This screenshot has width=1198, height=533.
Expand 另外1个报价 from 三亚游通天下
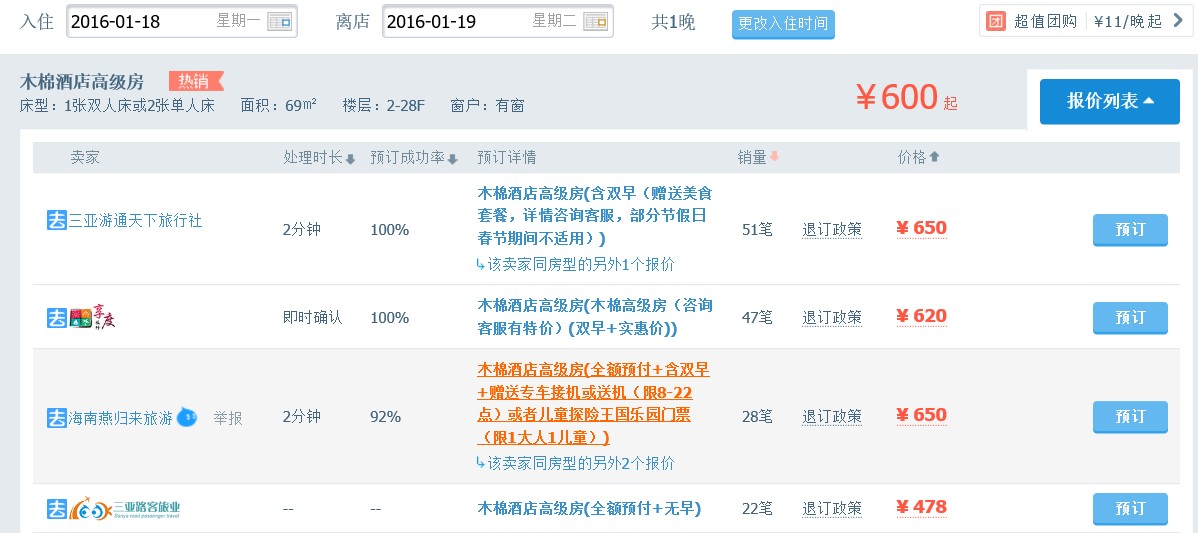click(x=576, y=265)
